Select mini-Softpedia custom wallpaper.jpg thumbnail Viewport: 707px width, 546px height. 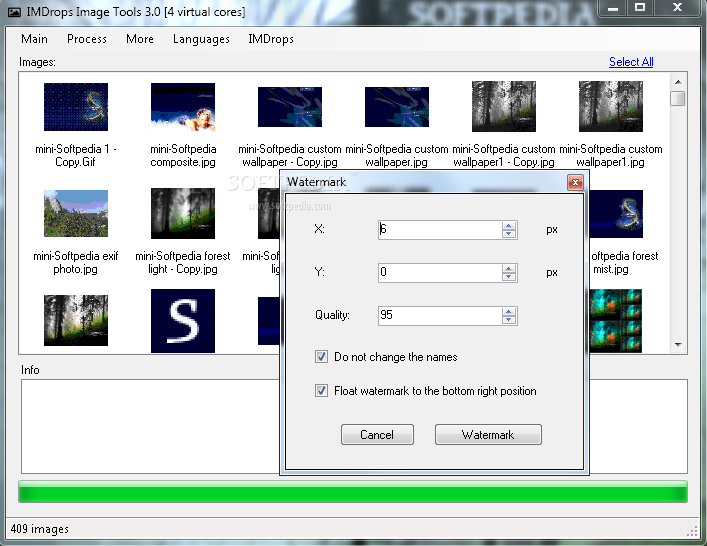pos(397,107)
